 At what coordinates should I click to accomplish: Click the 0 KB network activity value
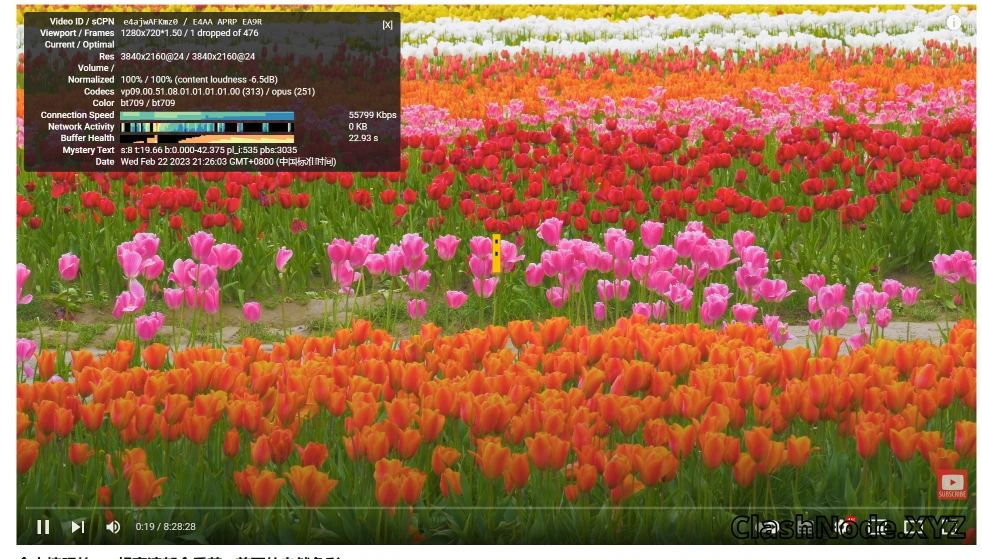coord(358,126)
